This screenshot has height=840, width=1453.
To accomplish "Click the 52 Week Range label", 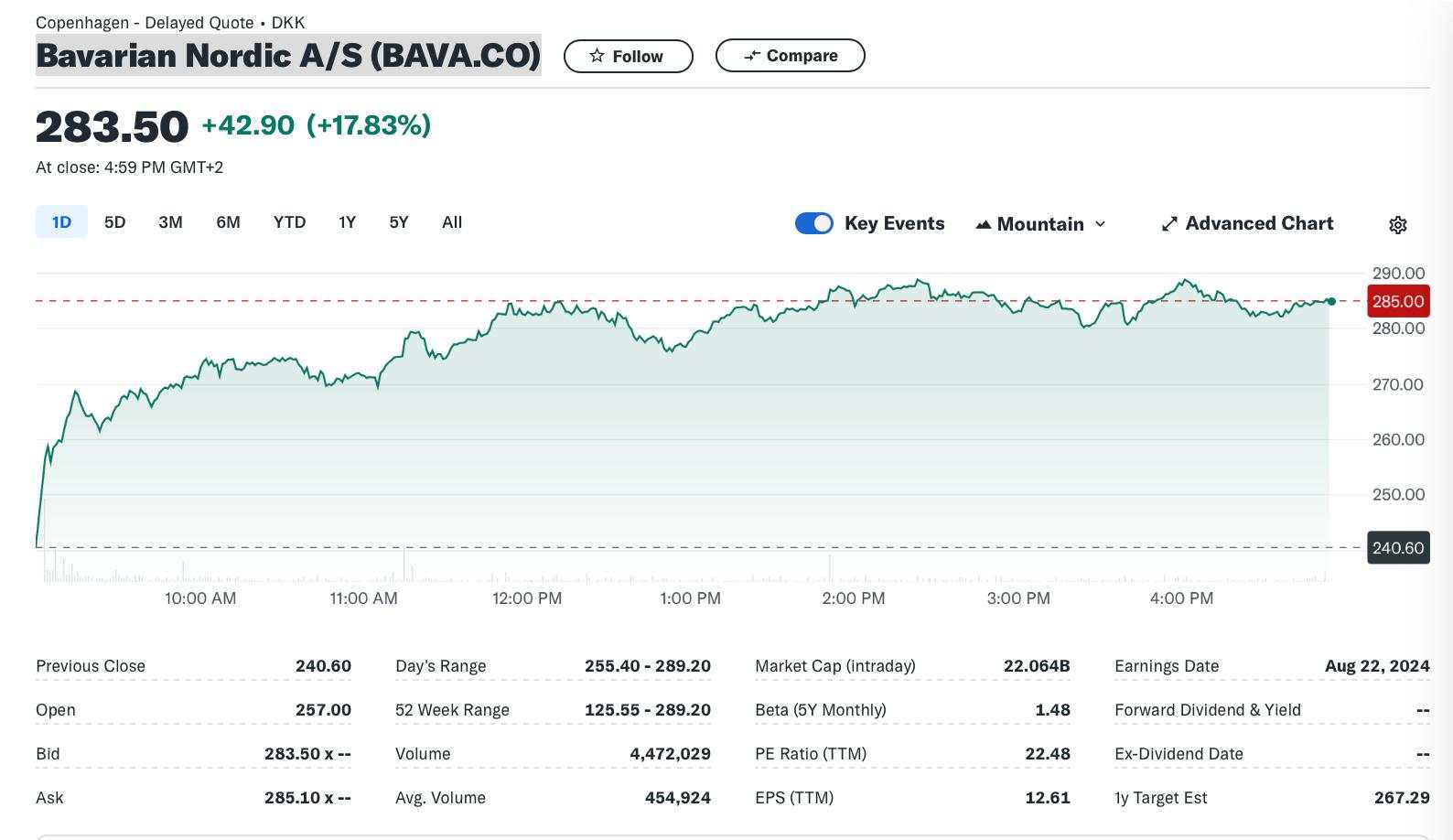I will click(x=452, y=710).
